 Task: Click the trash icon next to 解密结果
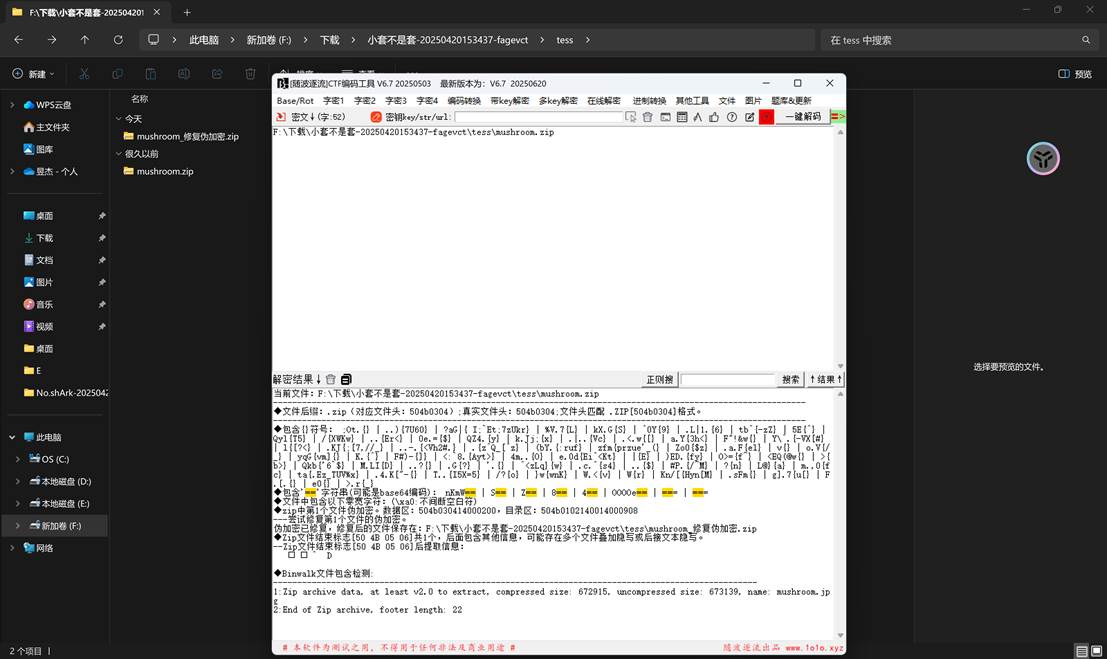click(332, 379)
